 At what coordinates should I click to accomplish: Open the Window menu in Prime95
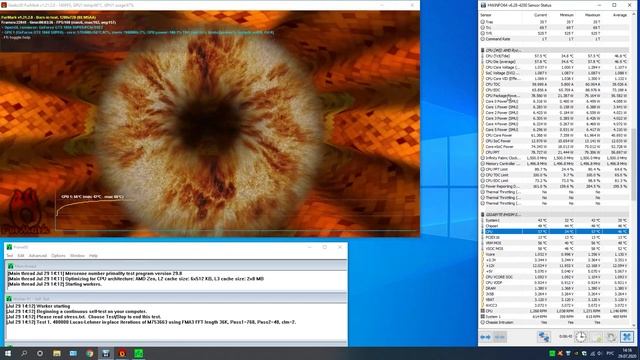pyautogui.click(x=77, y=256)
